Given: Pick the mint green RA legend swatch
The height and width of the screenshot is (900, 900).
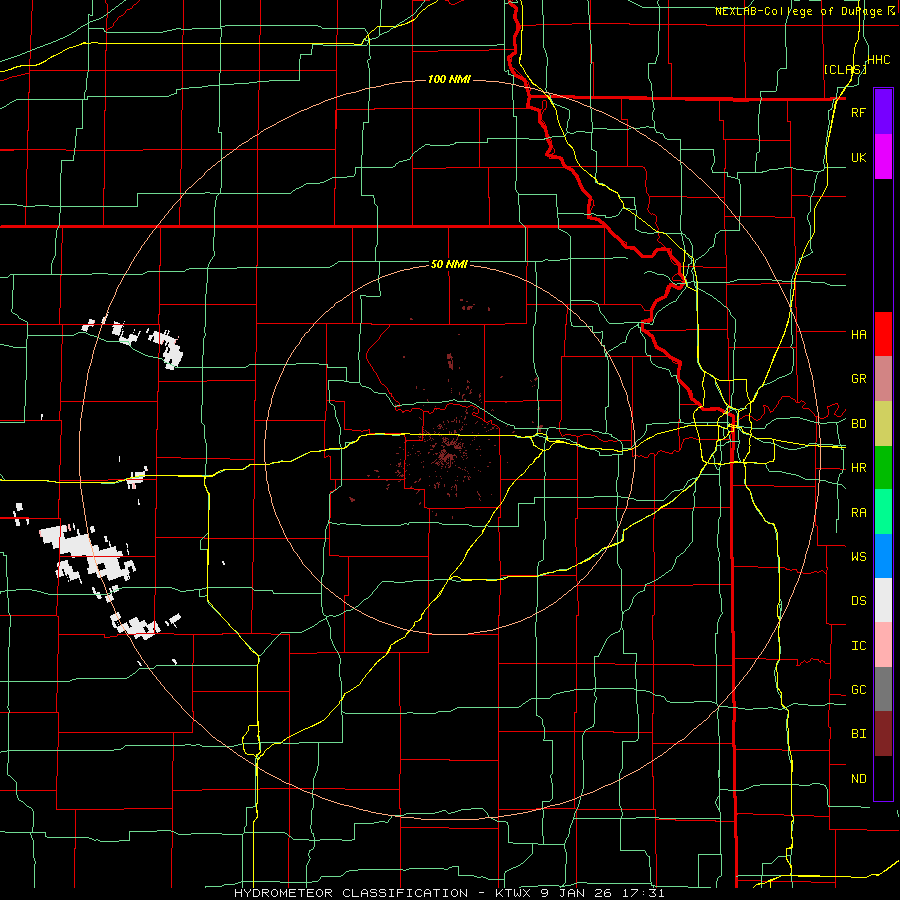Looking at the screenshot, I should (883, 512).
